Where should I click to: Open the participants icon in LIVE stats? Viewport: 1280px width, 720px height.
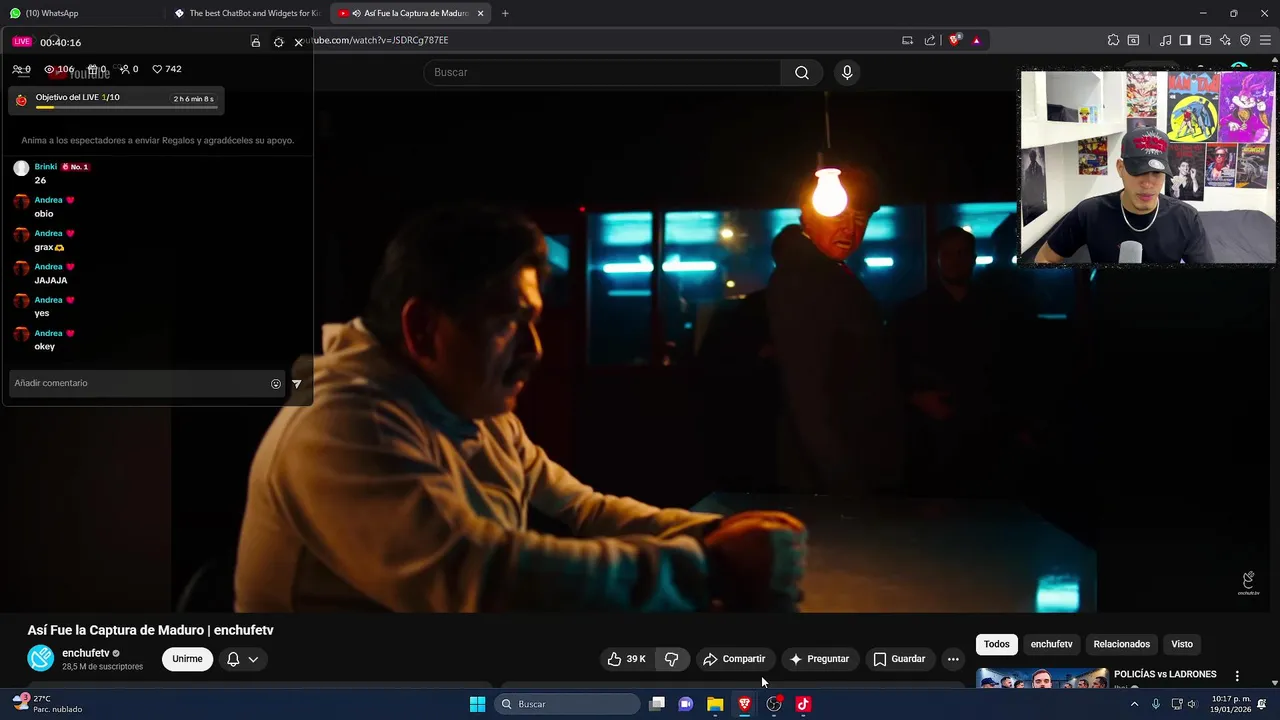tap(17, 69)
